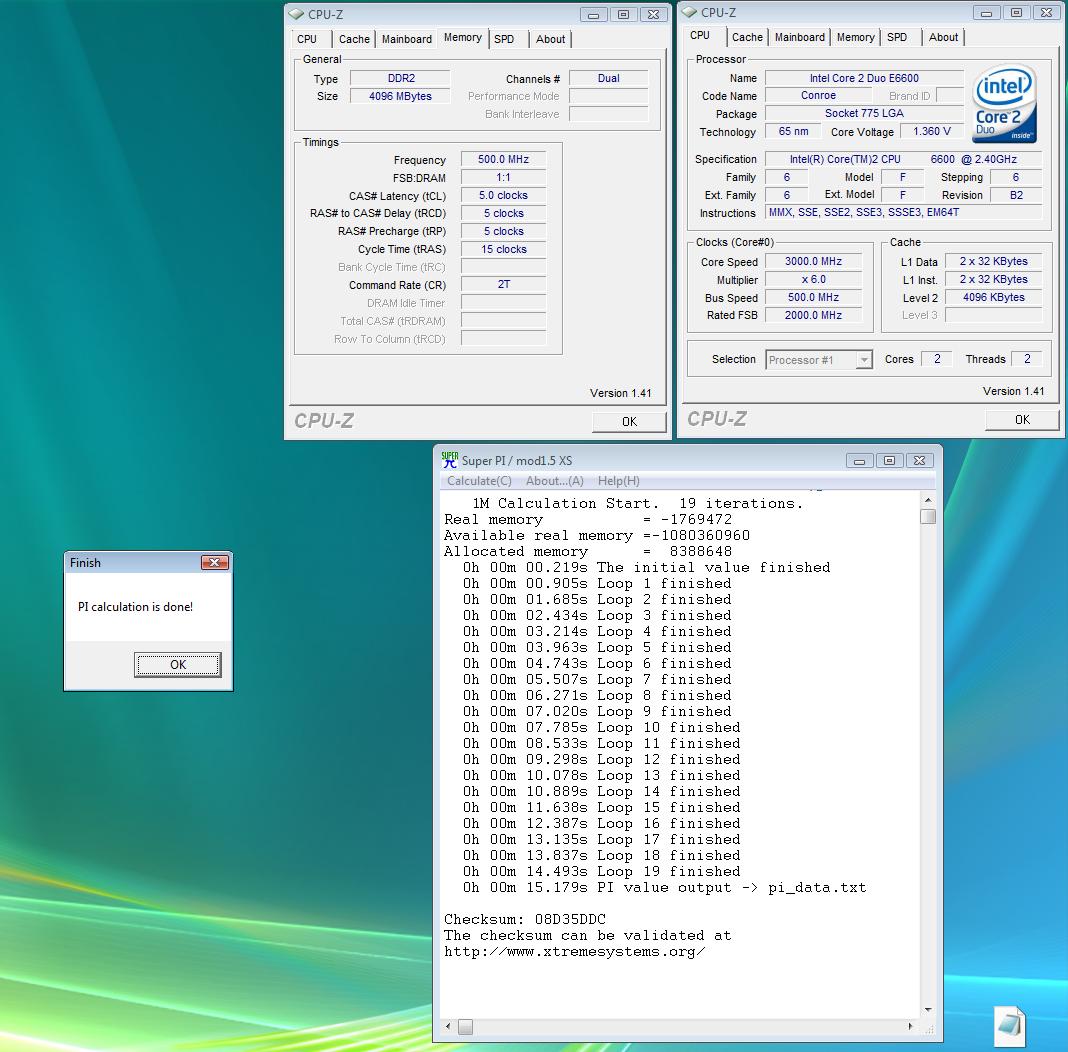
Task: Click OK in CPU-Z CPU window
Action: click(x=1022, y=419)
